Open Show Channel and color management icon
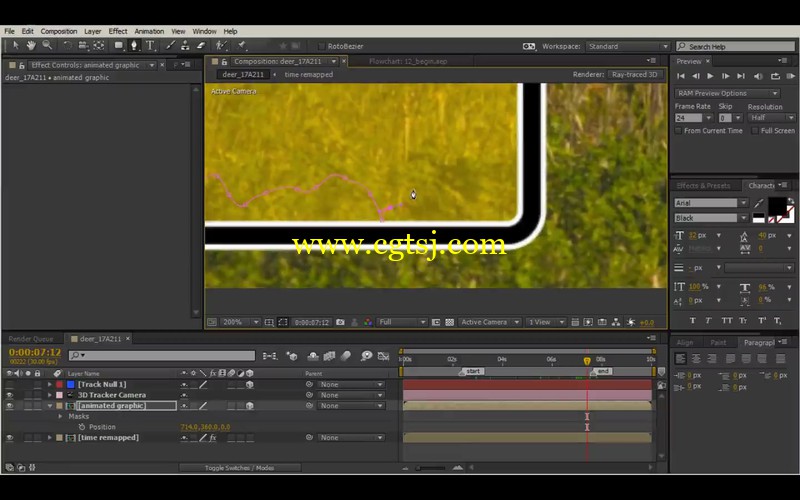Viewport: 800px width, 500px height. (x=368, y=322)
